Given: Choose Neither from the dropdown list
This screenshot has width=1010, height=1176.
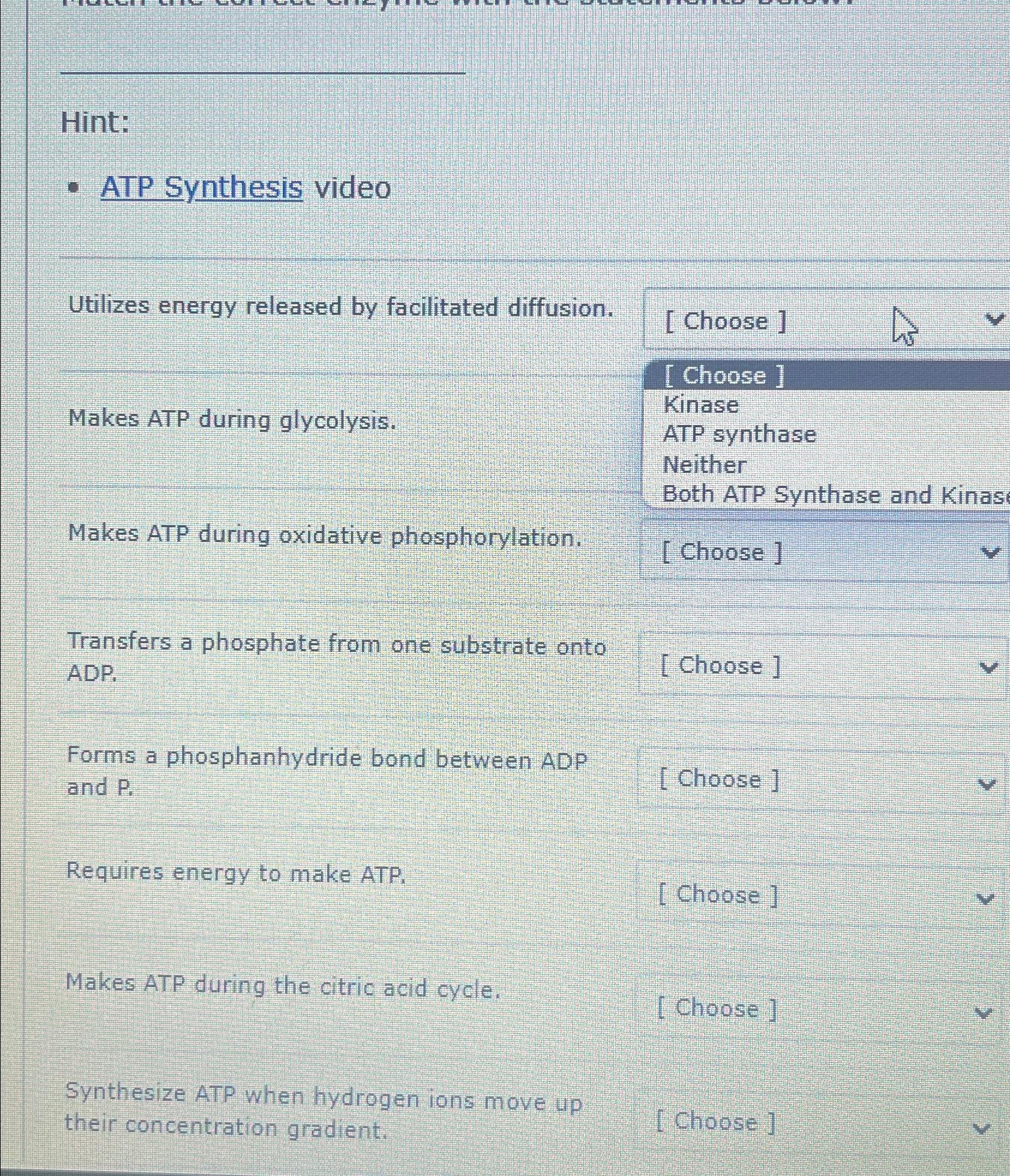Looking at the screenshot, I should click(704, 464).
